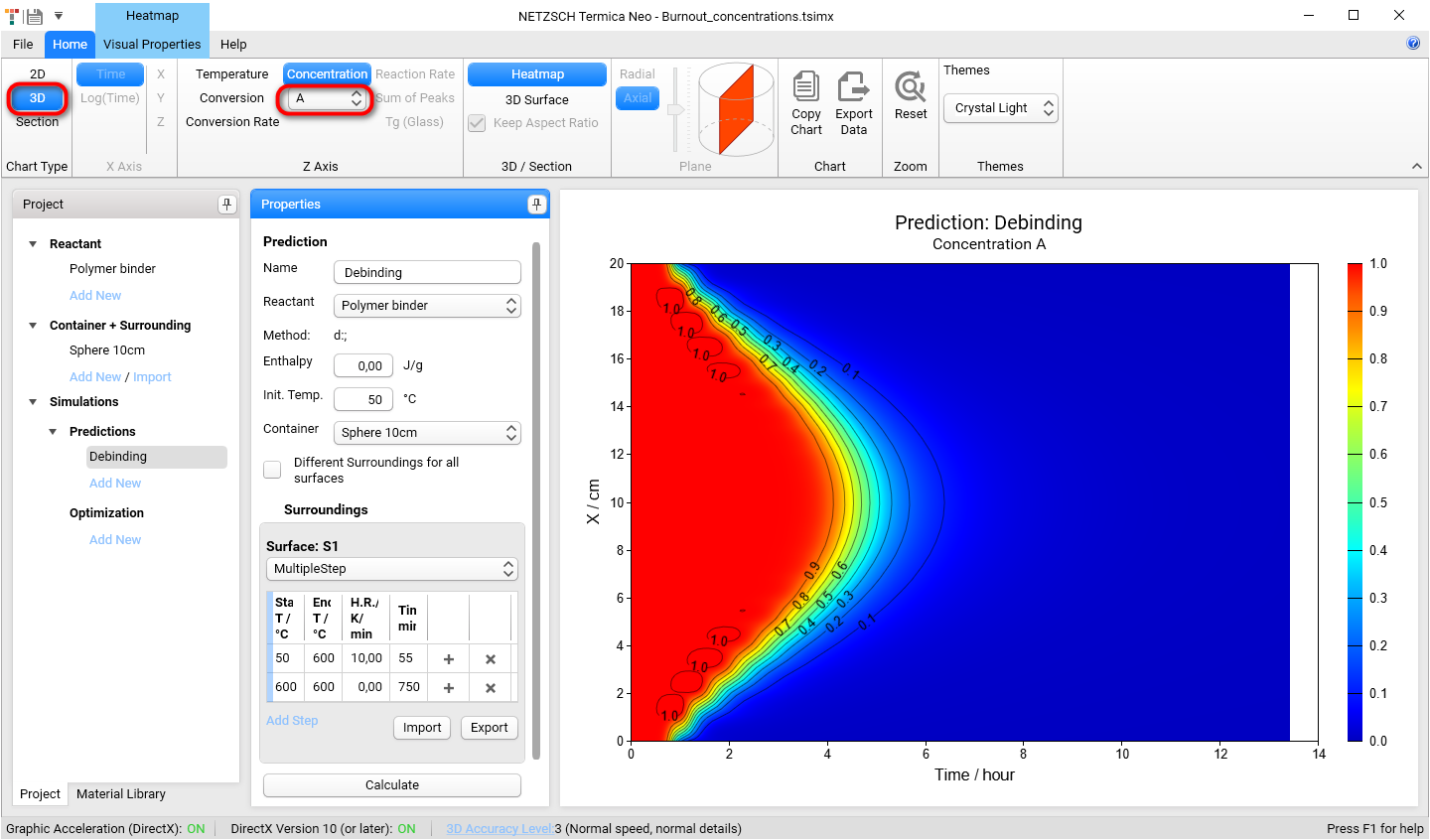Click the Init. Temp input field

point(362,398)
